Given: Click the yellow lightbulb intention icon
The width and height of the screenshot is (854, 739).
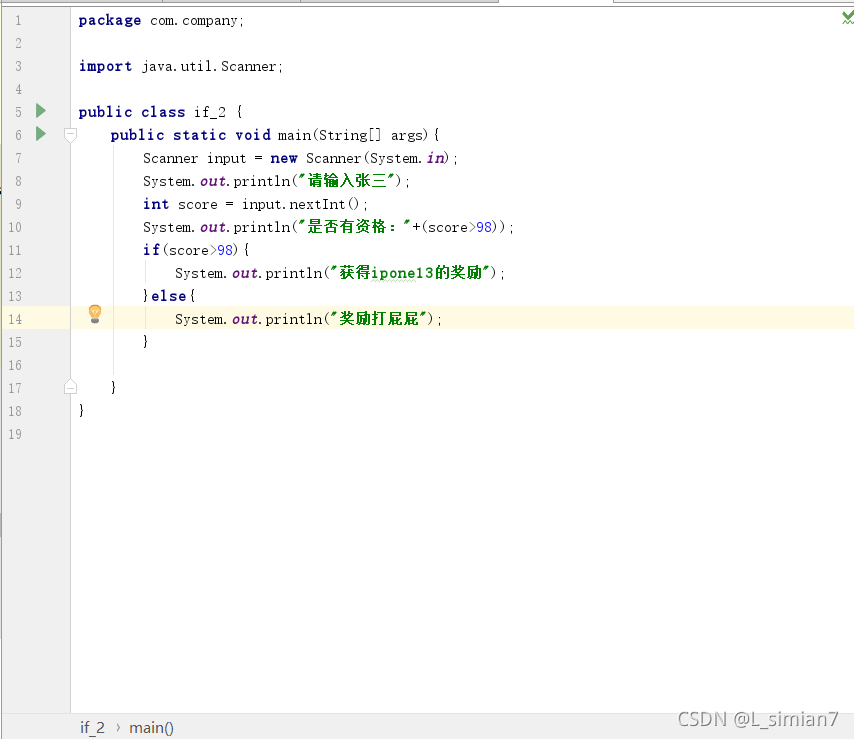Looking at the screenshot, I should click(95, 314).
